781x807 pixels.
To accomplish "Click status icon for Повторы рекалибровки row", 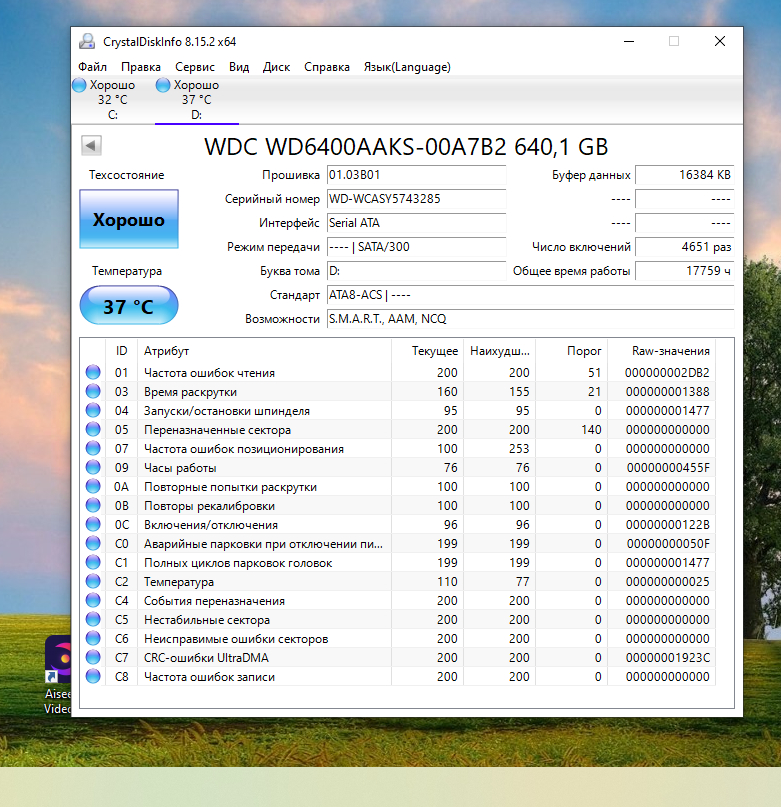I will [x=93, y=505].
